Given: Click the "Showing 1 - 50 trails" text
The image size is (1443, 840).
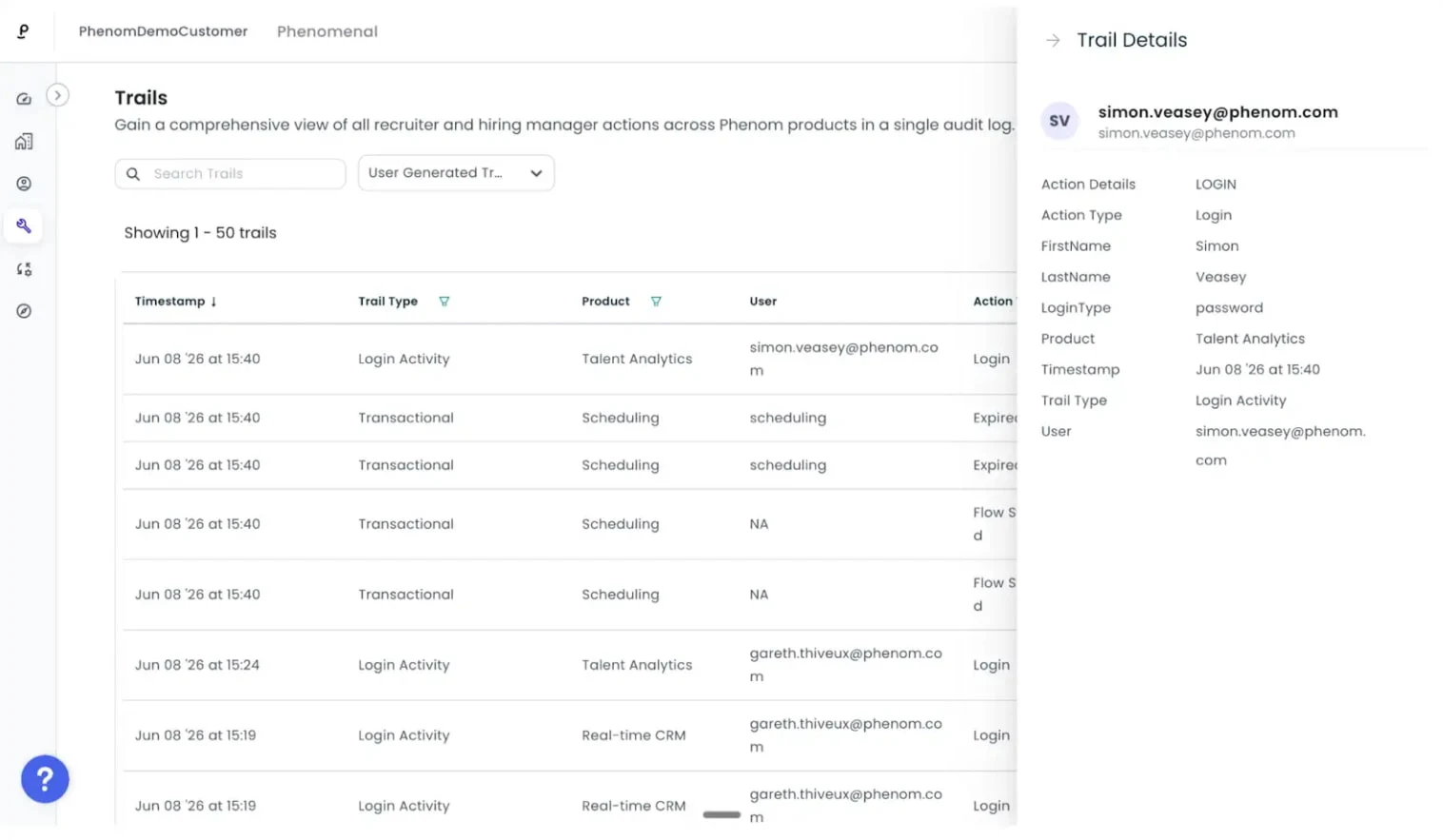Looking at the screenshot, I should [x=200, y=233].
